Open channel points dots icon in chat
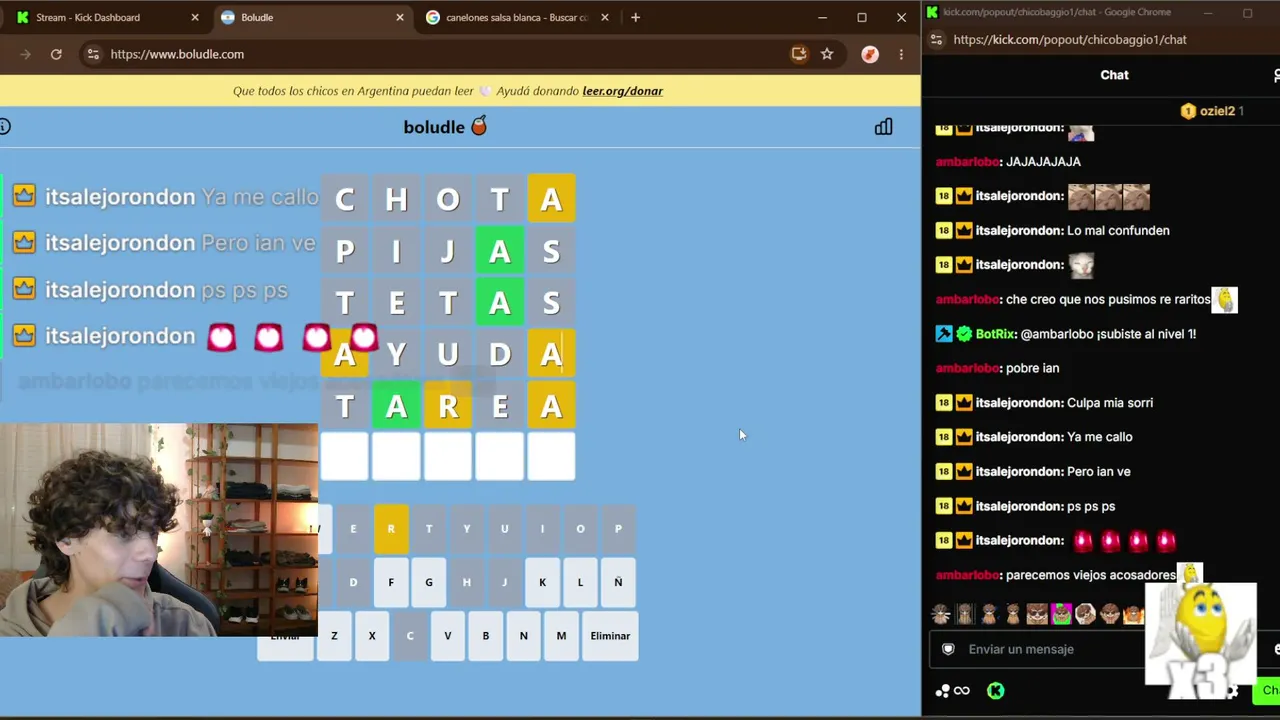Viewport: 1280px width, 720px height. [x=942, y=691]
